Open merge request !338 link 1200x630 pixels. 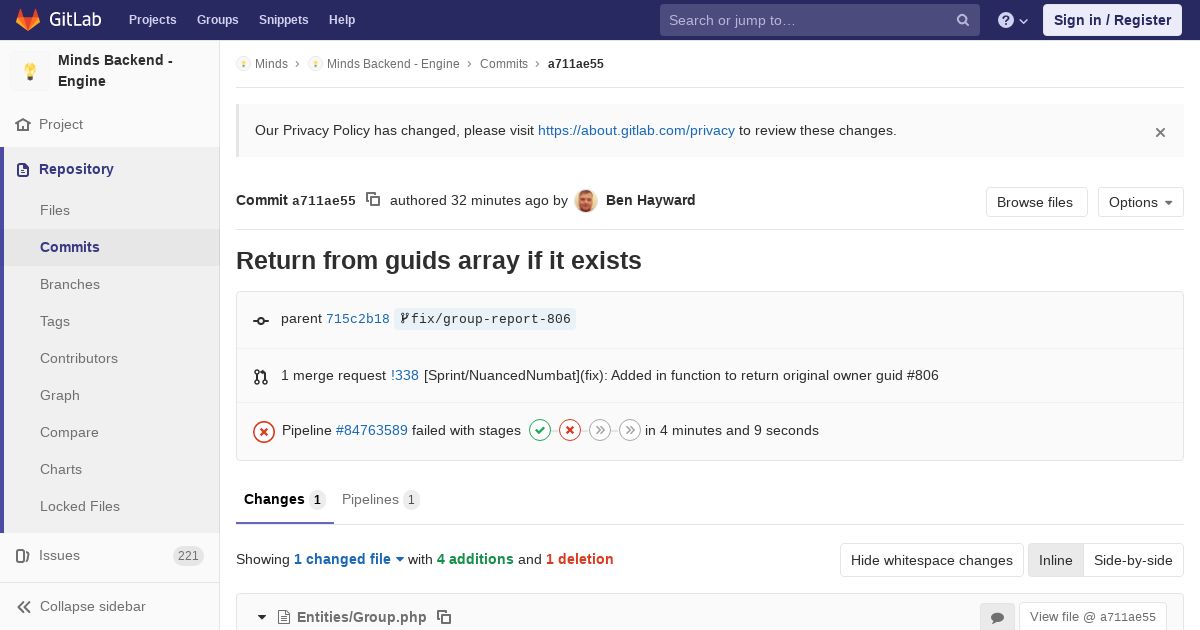pyautogui.click(x=405, y=376)
